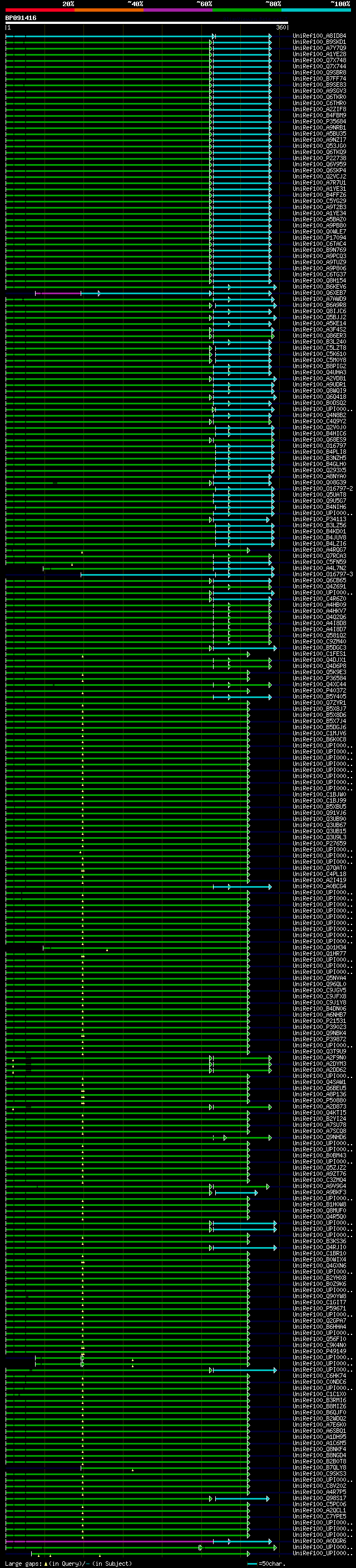Select hit label UniRef100_Q53JG0

[319, 146]
